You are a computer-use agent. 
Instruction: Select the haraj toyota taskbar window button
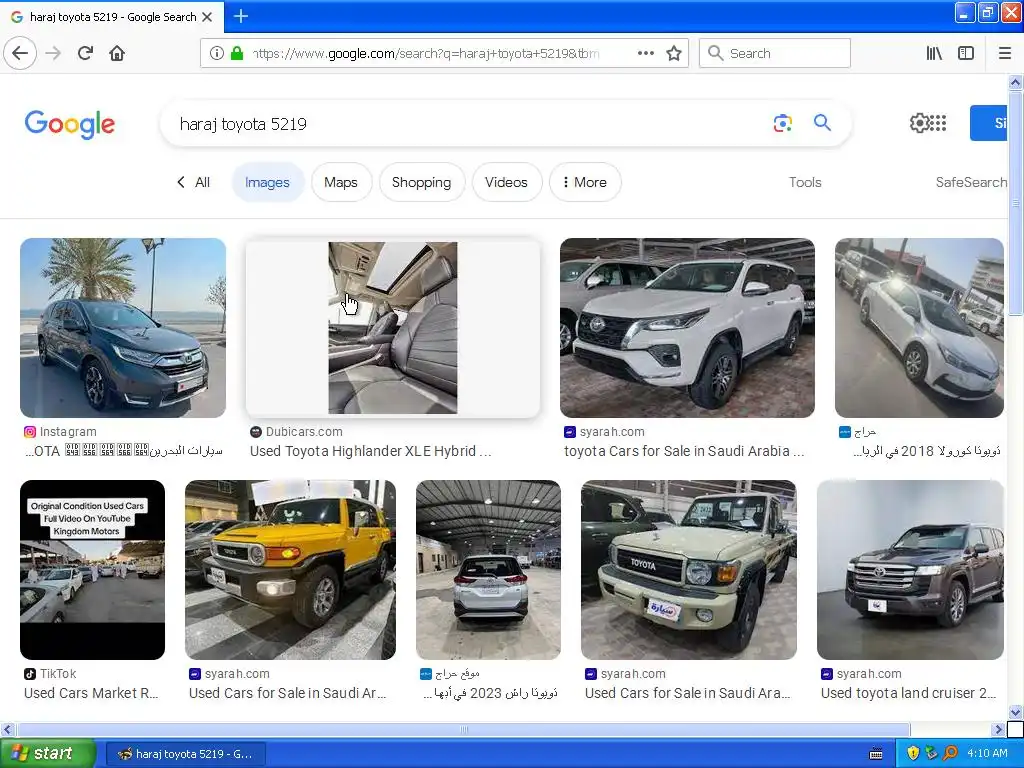(185, 754)
